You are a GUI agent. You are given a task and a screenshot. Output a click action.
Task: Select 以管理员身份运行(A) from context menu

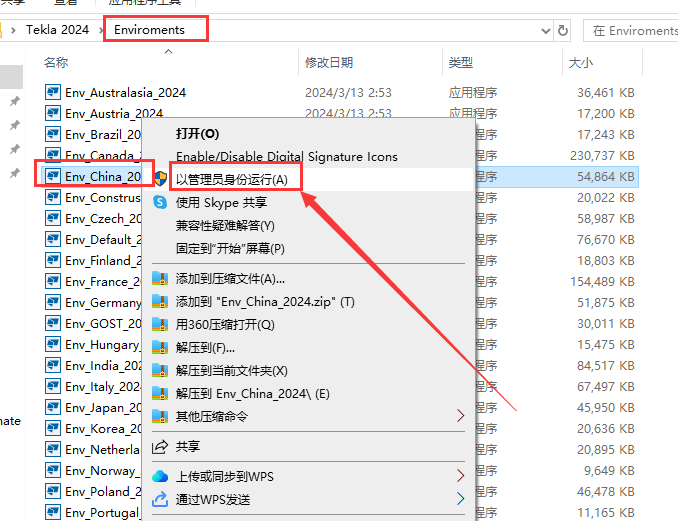click(x=231, y=180)
